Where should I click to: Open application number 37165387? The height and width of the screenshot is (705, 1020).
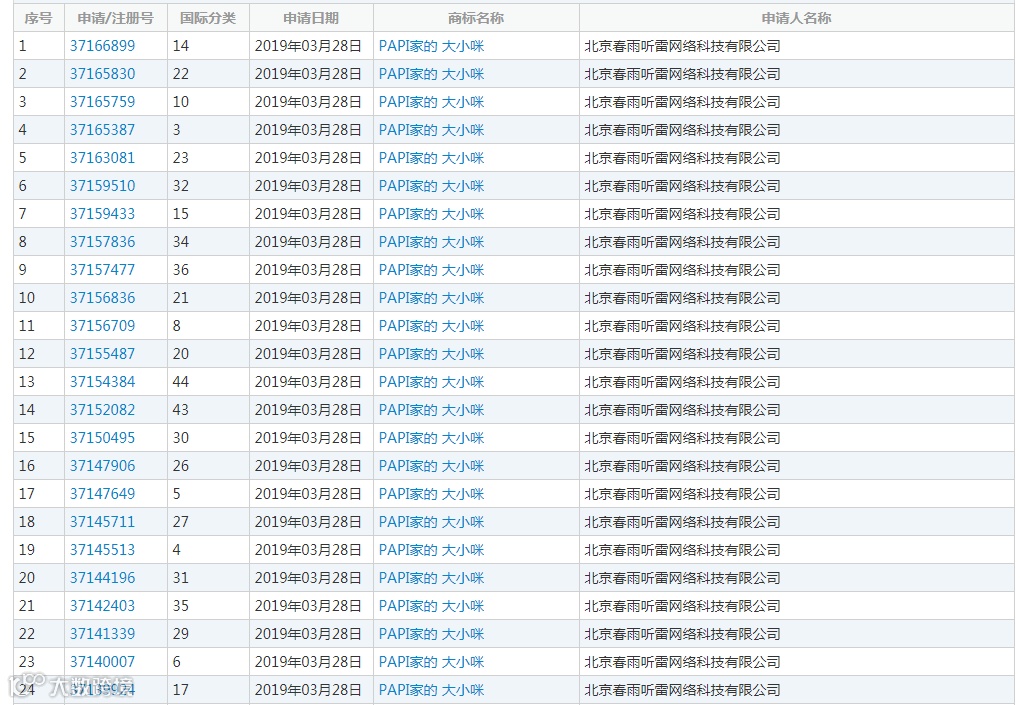tap(103, 130)
